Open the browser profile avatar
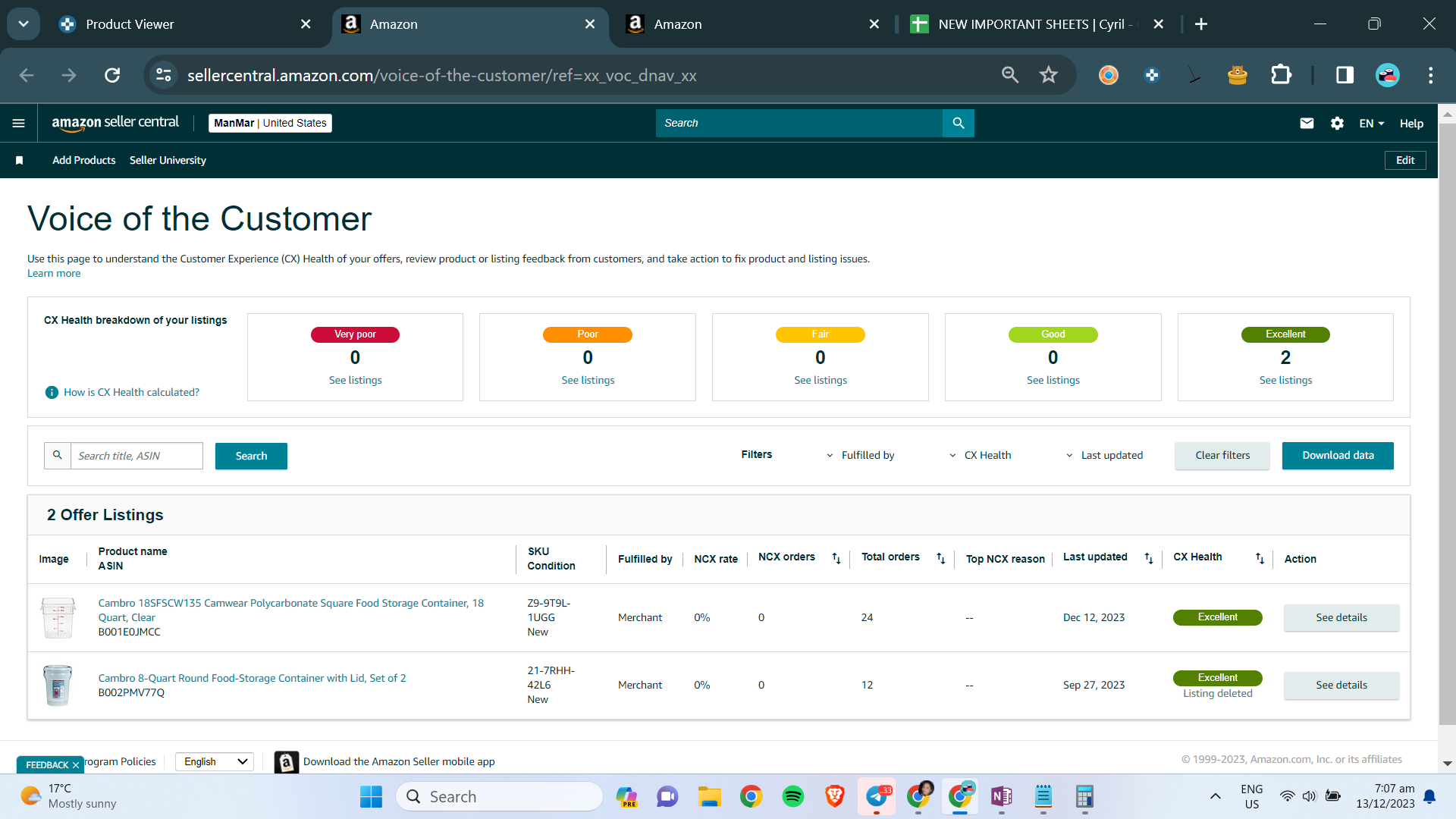Image resolution: width=1456 pixels, height=819 pixels. (x=1388, y=74)
